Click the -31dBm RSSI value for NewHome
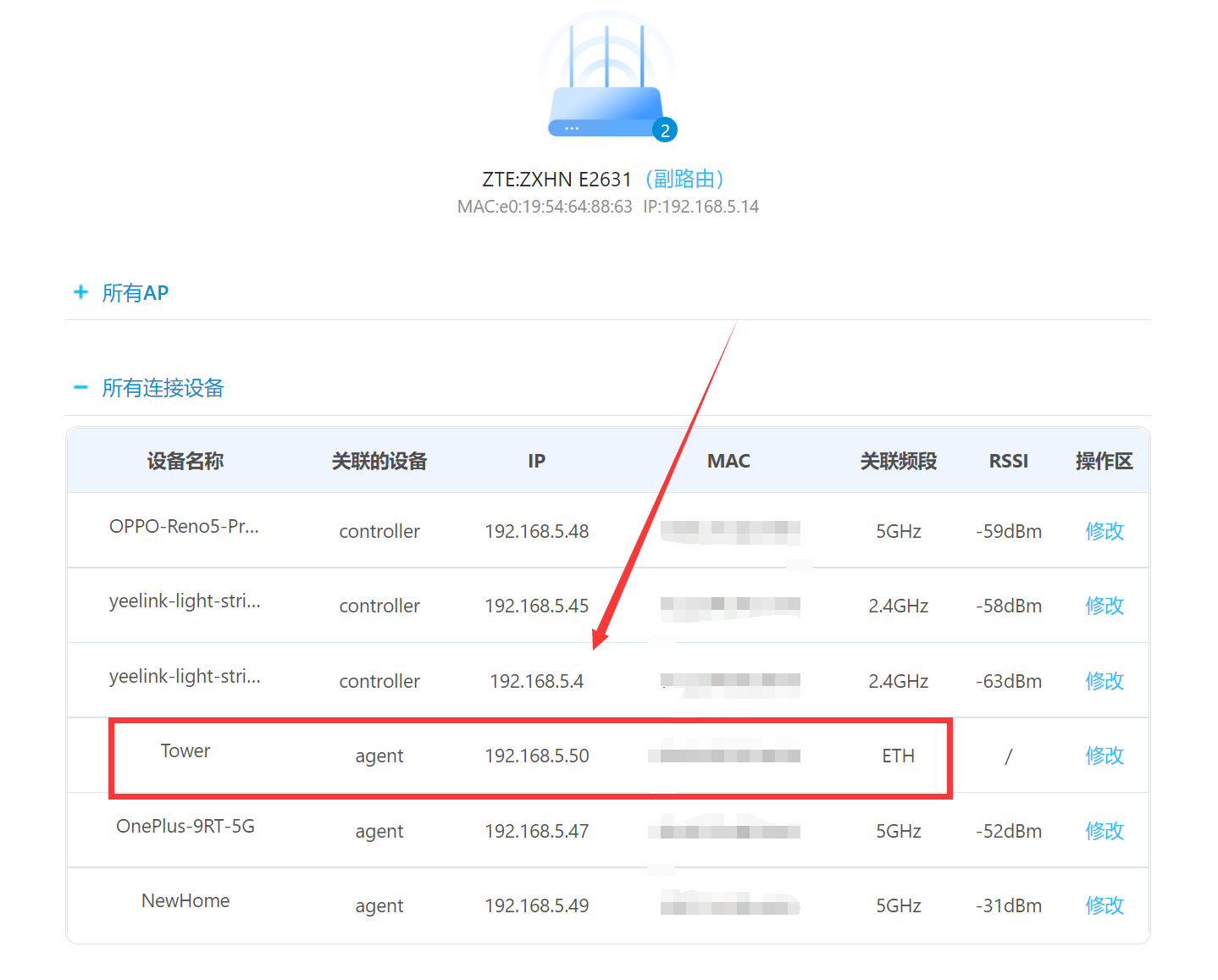 (x=1008, y=905)
